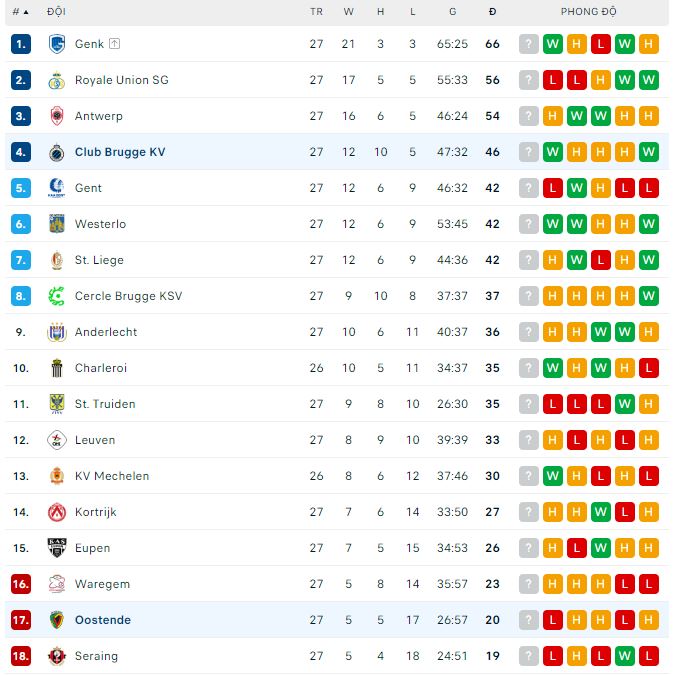Open the KV Mechelen team link
The image size is (675, 675).
point(111,476)
